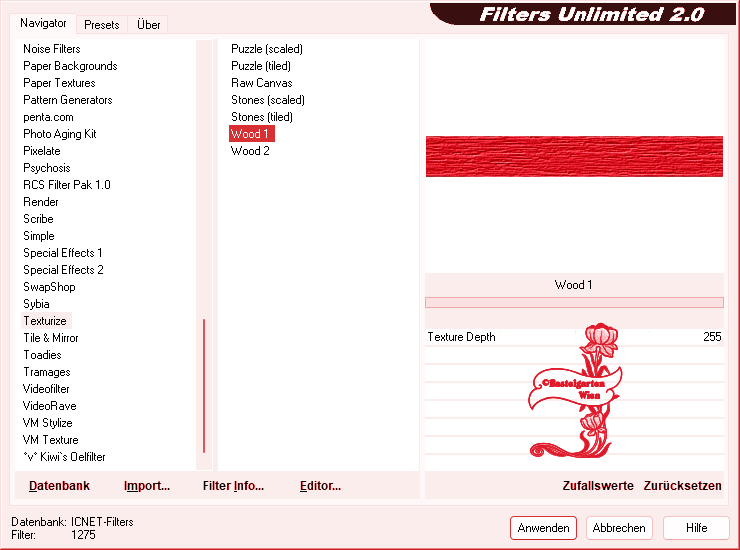Click the Texture Depth value 255

(712, 337)
